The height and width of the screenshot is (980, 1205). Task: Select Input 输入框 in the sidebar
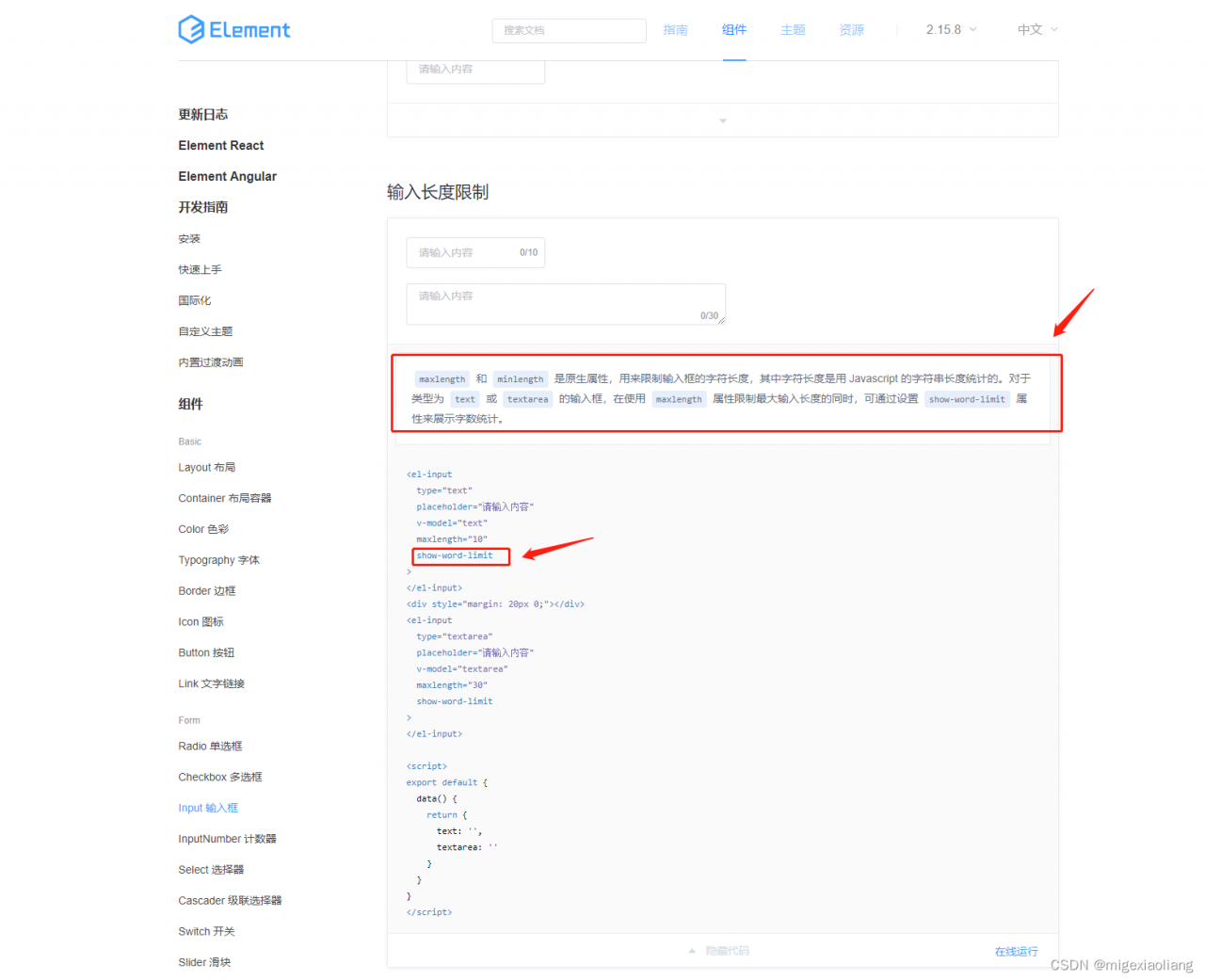[x=208, y=809]
